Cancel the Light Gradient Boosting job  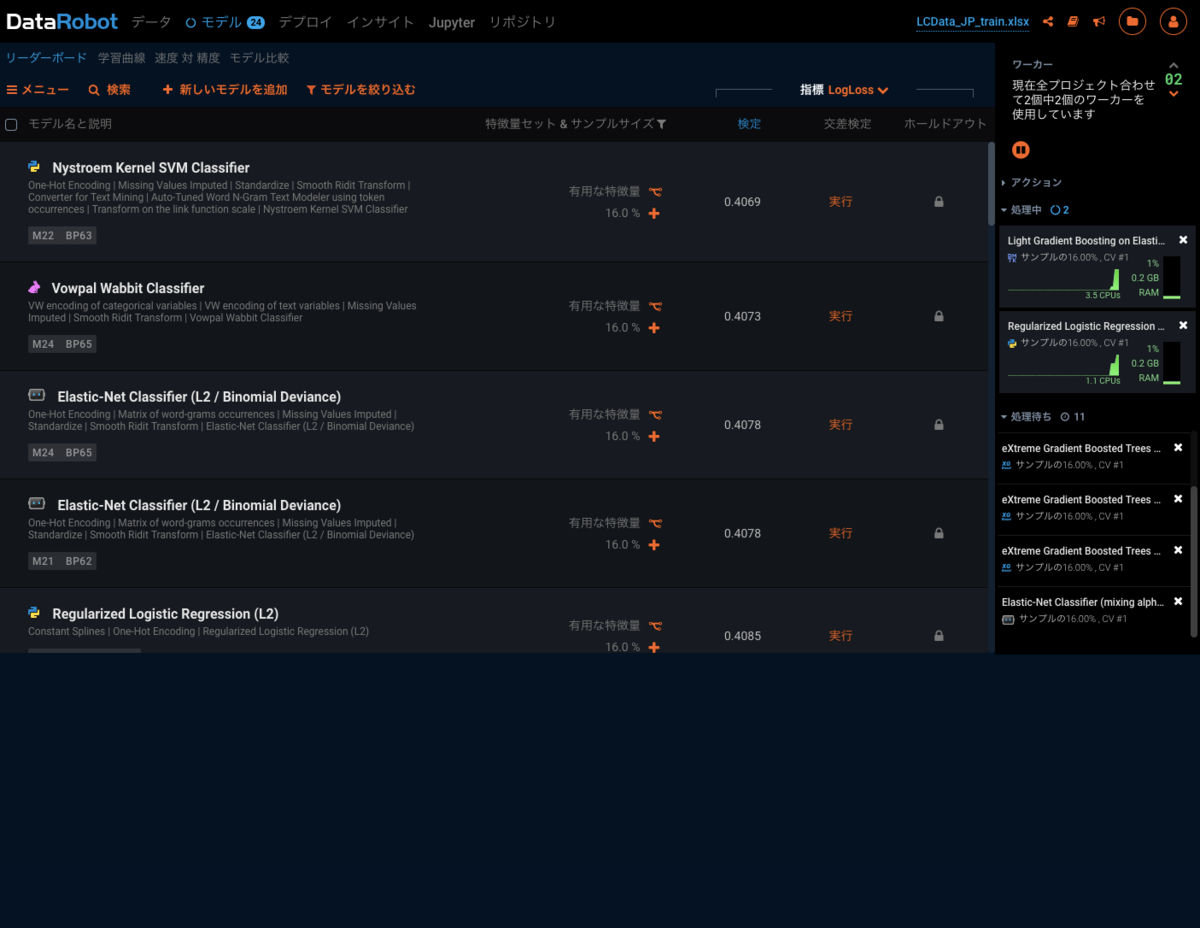1183,240
